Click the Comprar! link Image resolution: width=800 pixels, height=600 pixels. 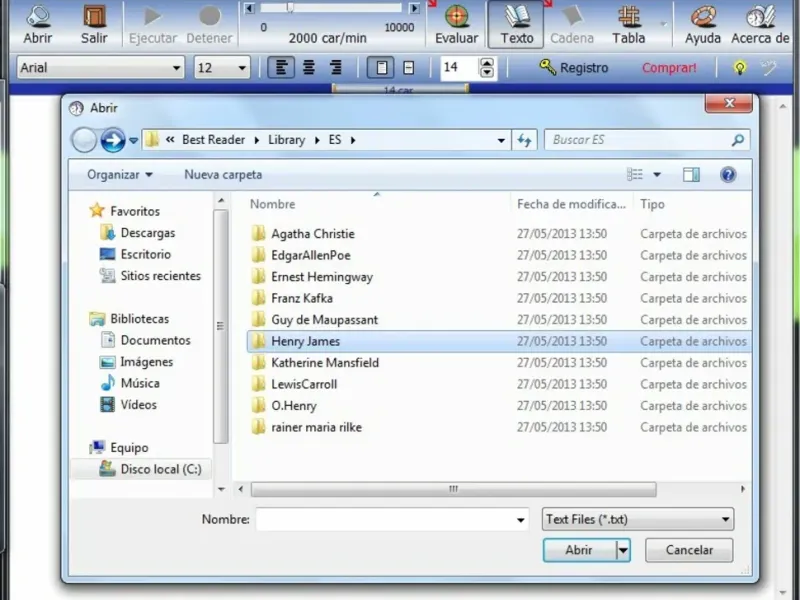(669, 68)
